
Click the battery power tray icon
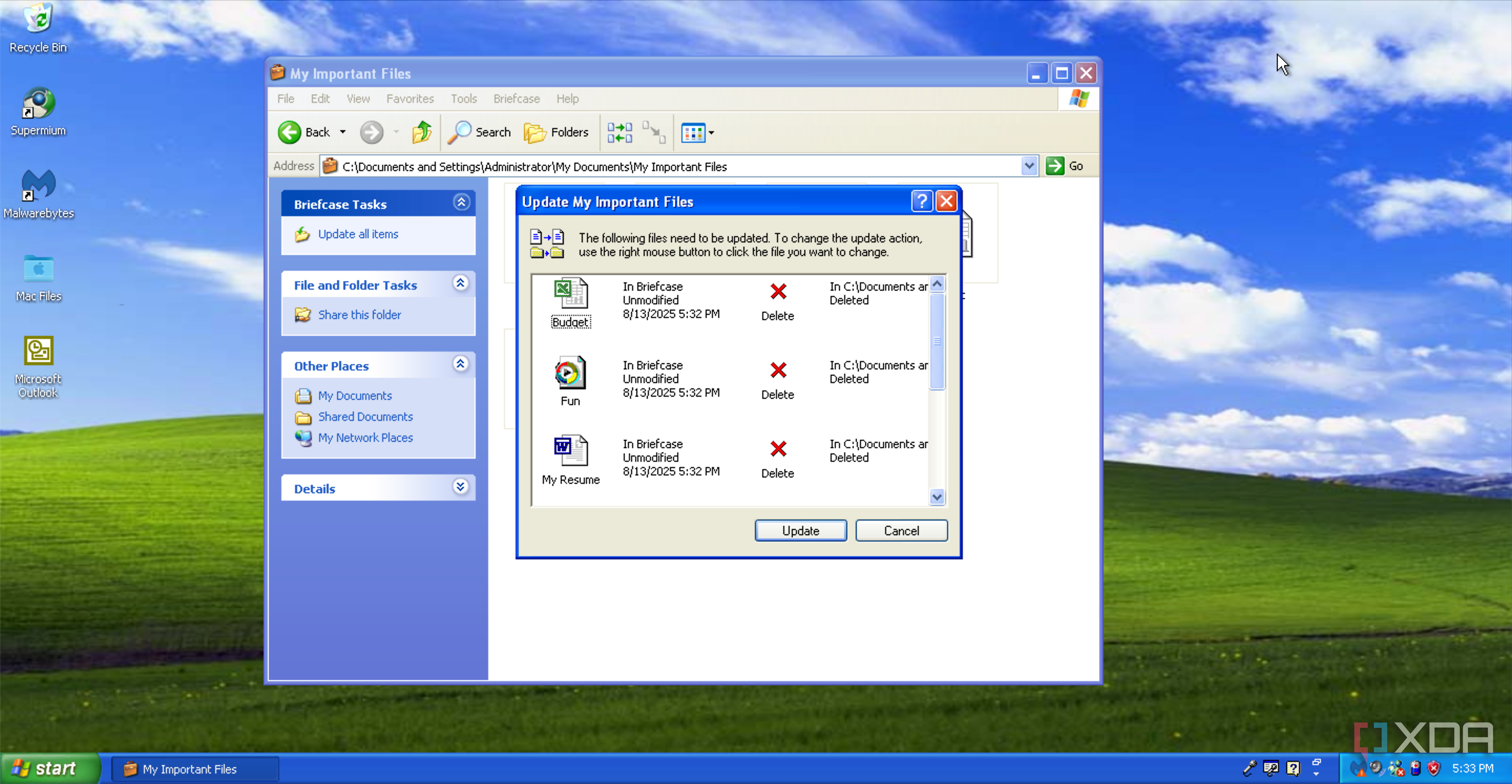click(x=1415, y=768)
